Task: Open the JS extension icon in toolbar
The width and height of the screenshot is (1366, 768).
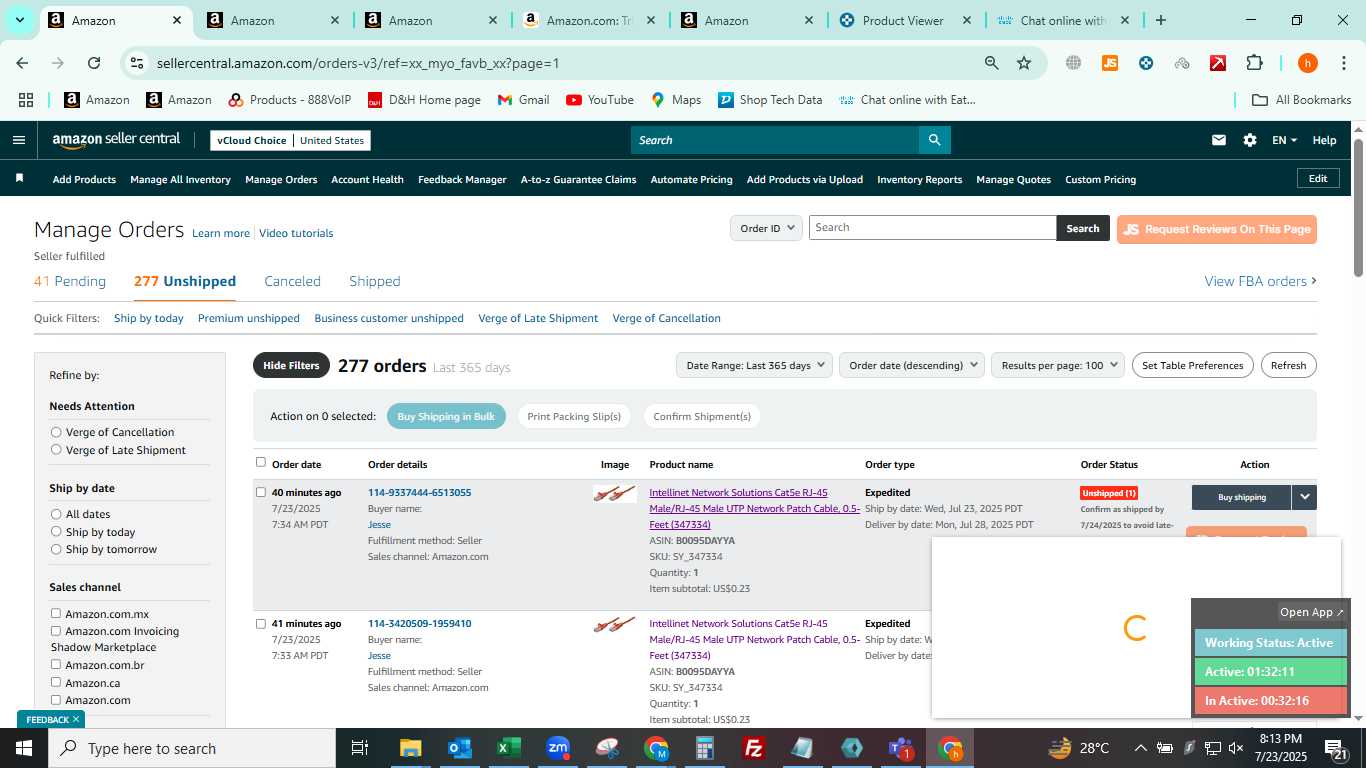Action: (1109, 63)
